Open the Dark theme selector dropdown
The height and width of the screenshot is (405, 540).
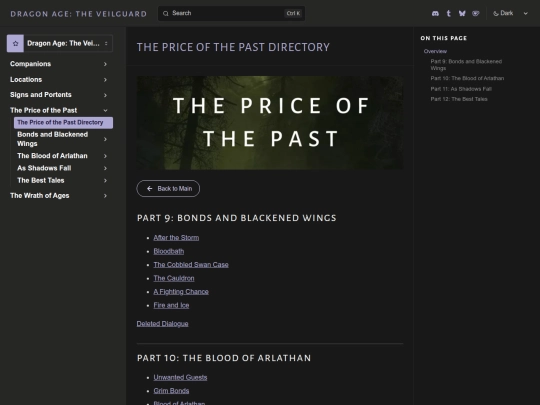(510, 13)
